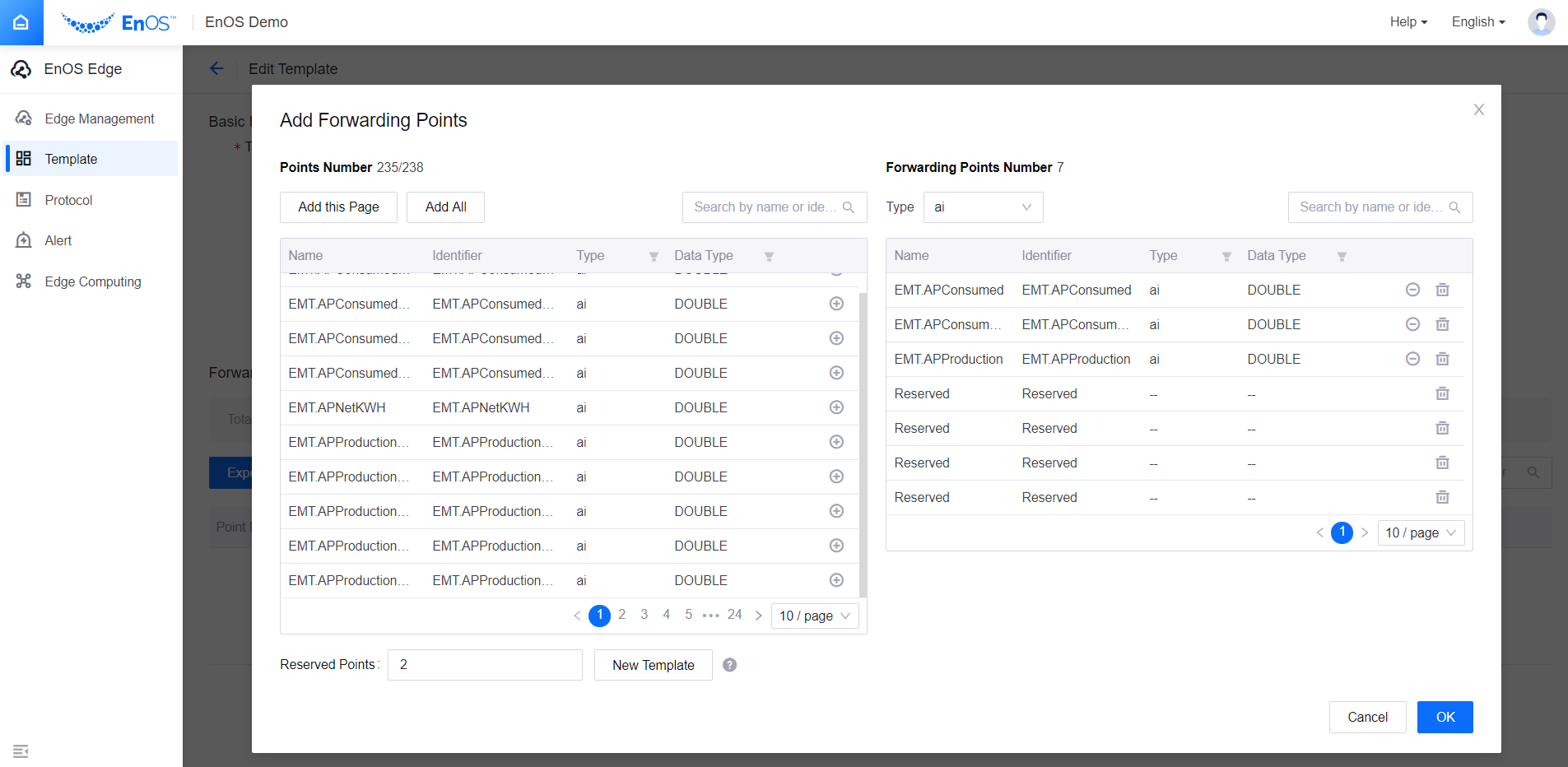The image size is (1568, 767).
Task: Click the left Type column filter icon
Action: pos(654,257)
